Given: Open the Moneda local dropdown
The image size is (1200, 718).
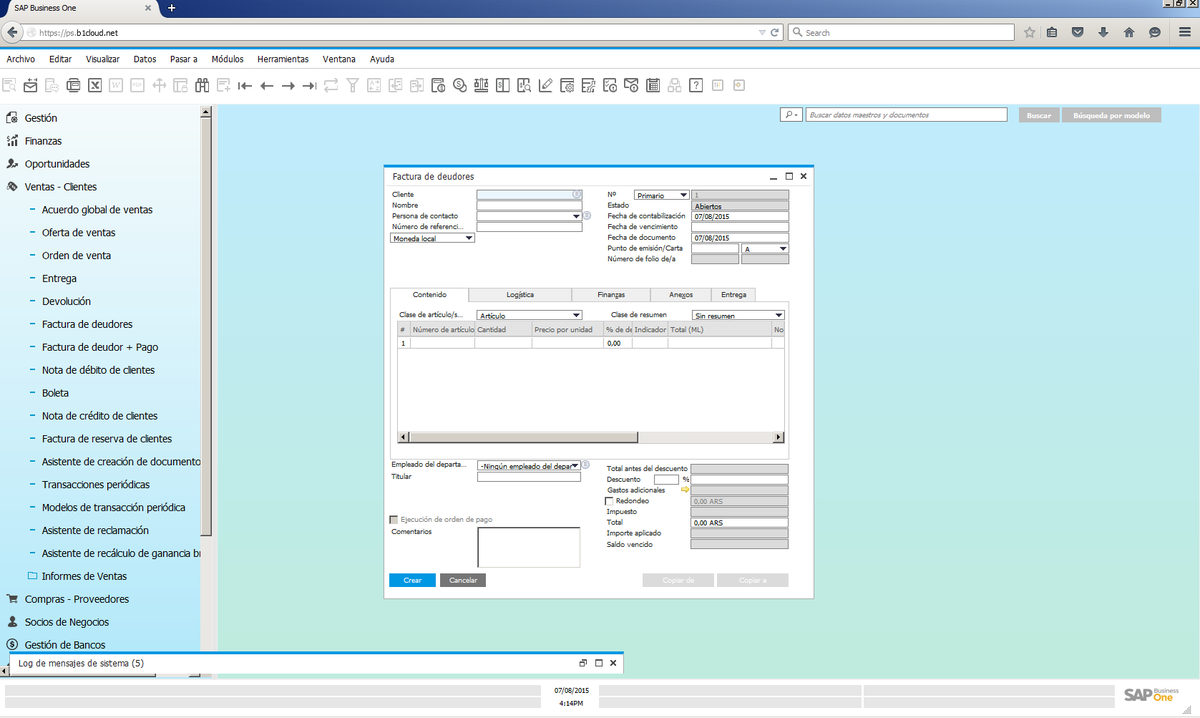Looking at the screenshot, I should 470,238.
